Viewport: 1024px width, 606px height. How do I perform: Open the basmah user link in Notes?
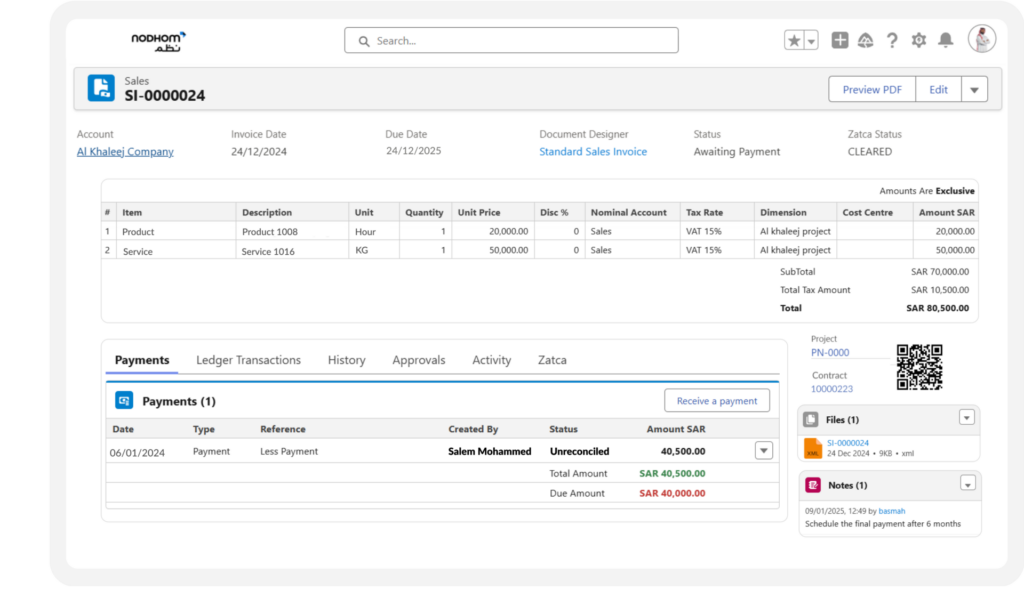click(x=891, y=511)
